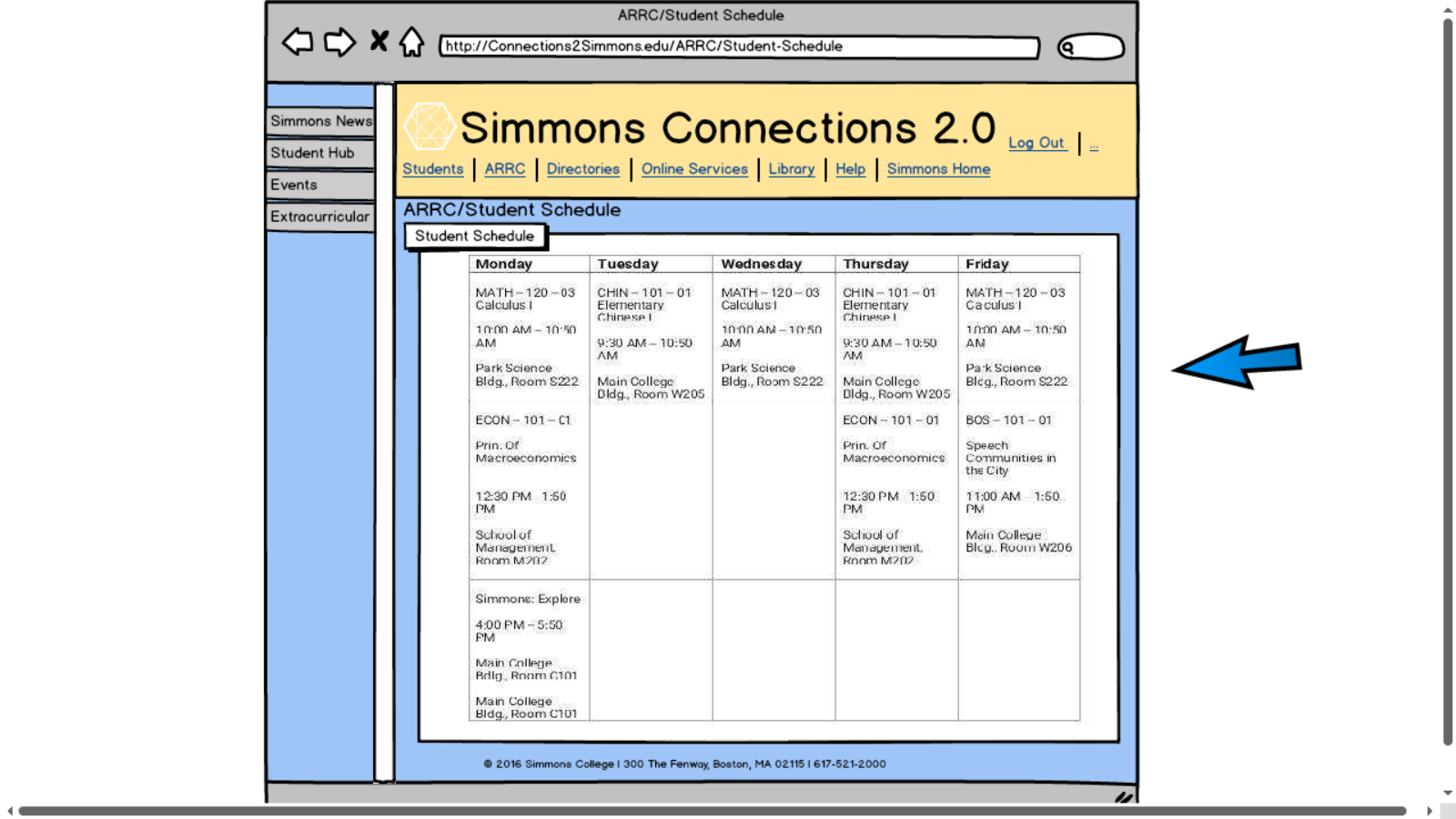Open Extracurricular in sidebar
Viewport: 1456px width, 819px height.
(x=320, y=217)
